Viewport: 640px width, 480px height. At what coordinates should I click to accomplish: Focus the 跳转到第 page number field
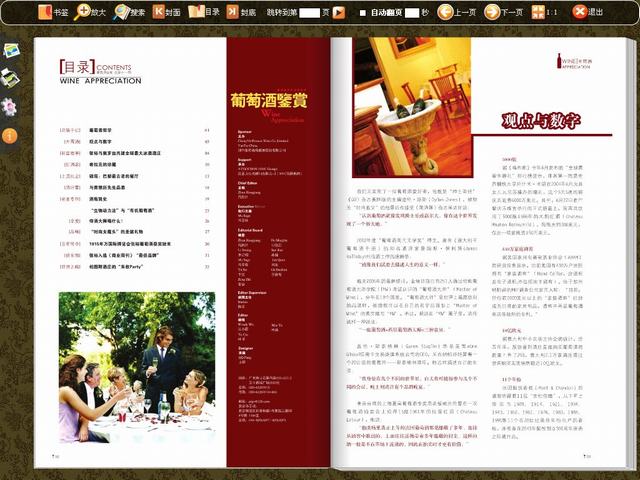tap(309, 13)
